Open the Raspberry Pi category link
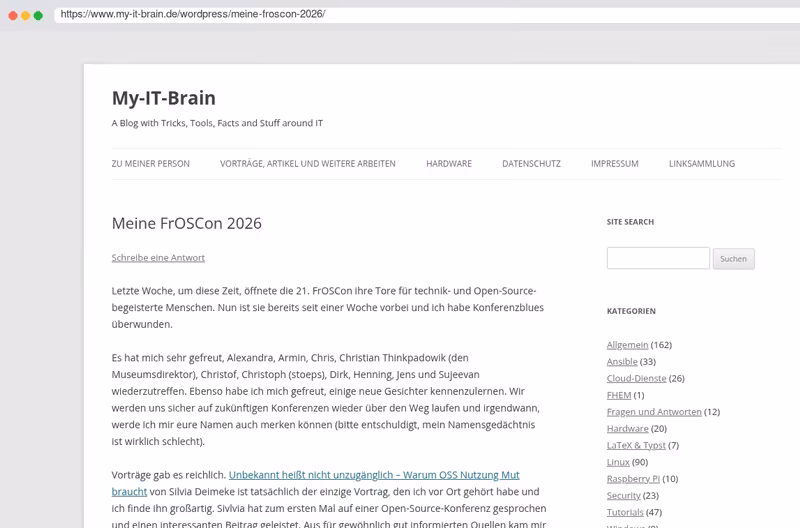The image size is (800, 528). [x=633, y=479]
